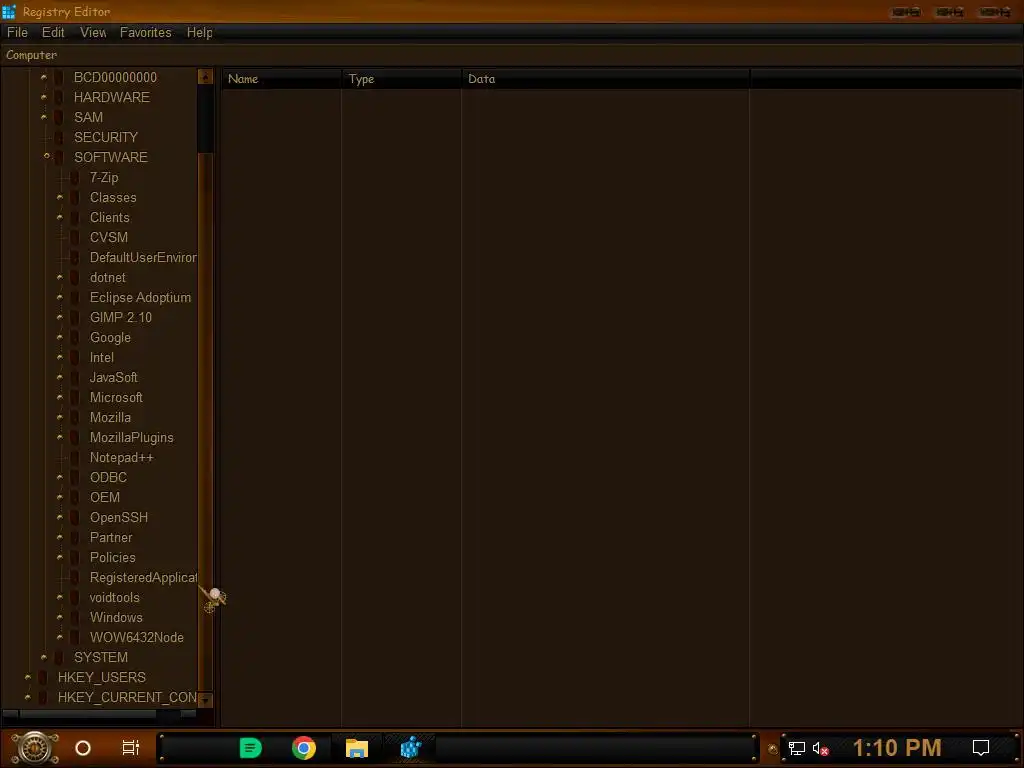1024x768 pixels.
Task: Click the folder icon next to Partner
Action: click(x=75, y=537)
